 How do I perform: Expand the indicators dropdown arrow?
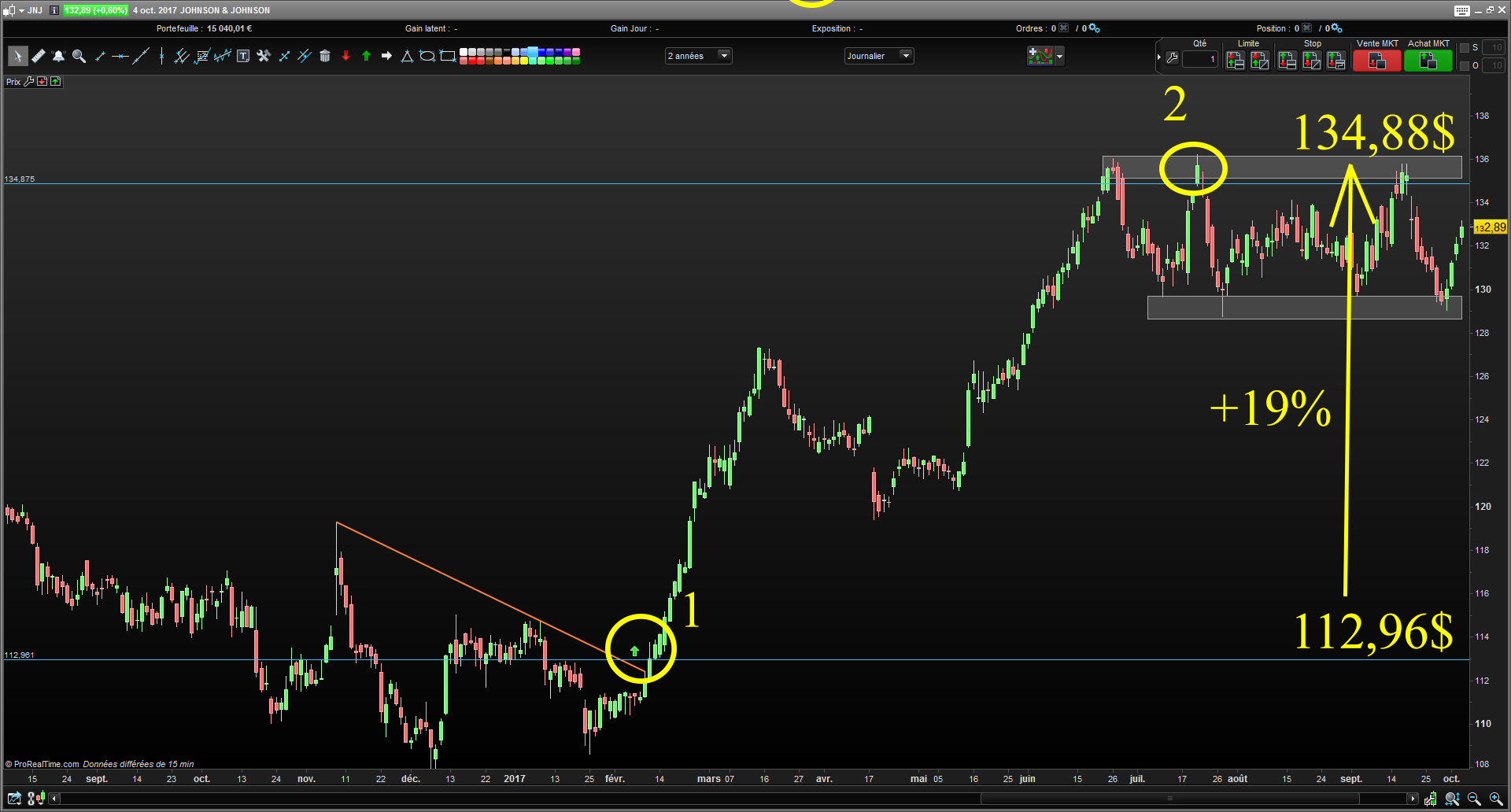1059,57
